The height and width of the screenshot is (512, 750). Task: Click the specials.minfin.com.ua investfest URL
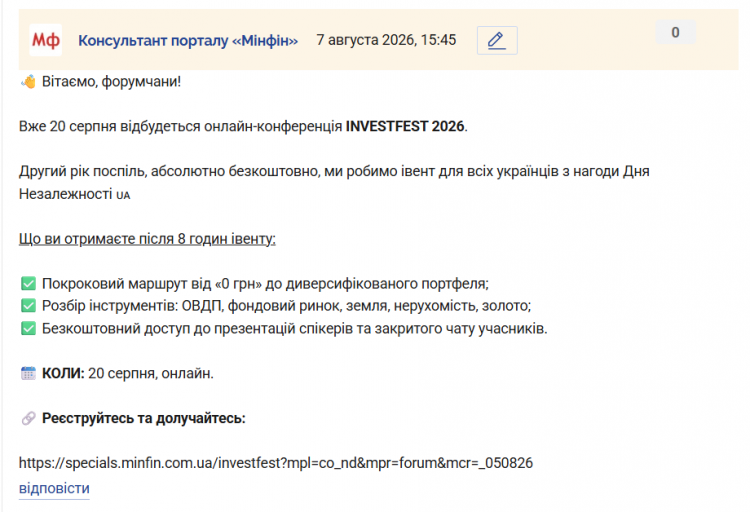(x=276, y=463)
